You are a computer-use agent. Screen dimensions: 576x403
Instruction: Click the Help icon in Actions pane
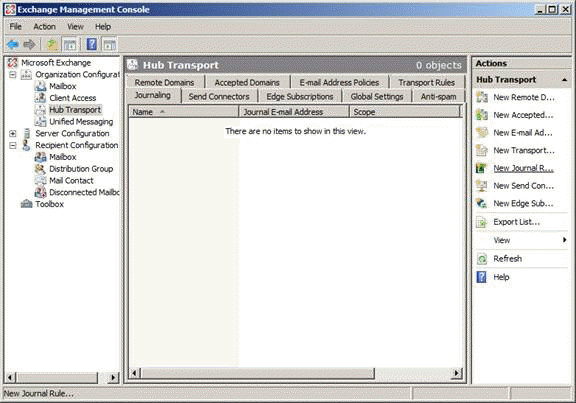click(482, 277)
